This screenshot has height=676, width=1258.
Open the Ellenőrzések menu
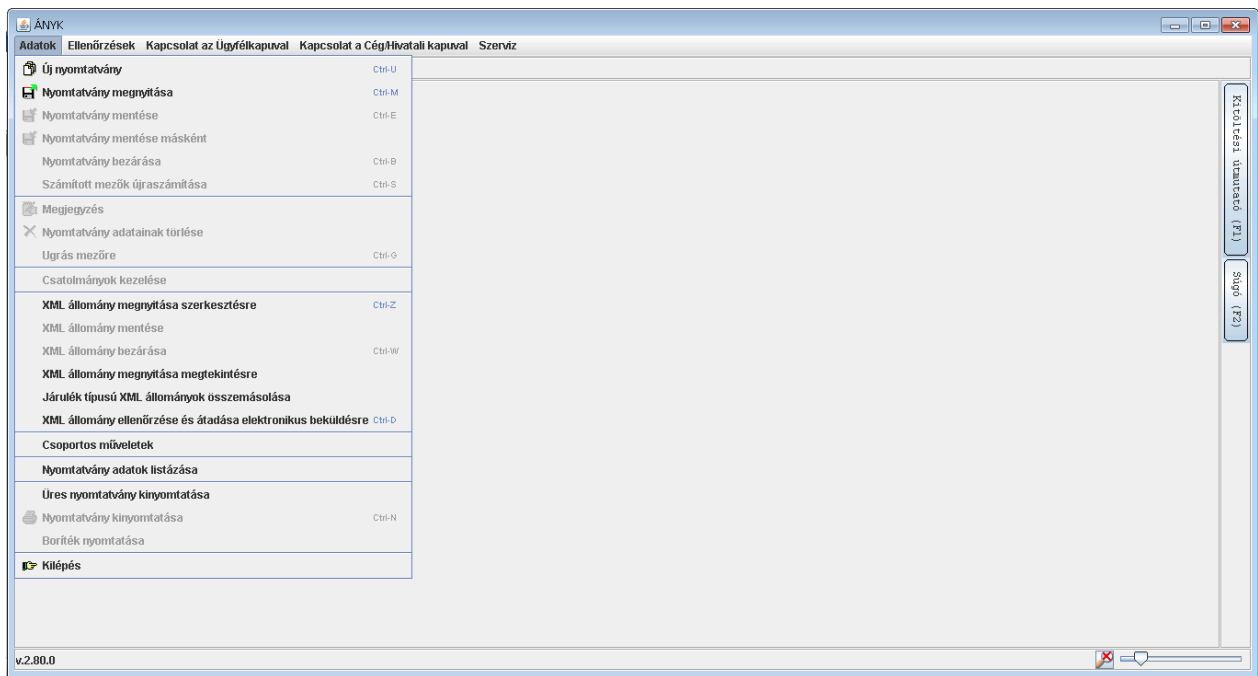click(x=101, y=46)
